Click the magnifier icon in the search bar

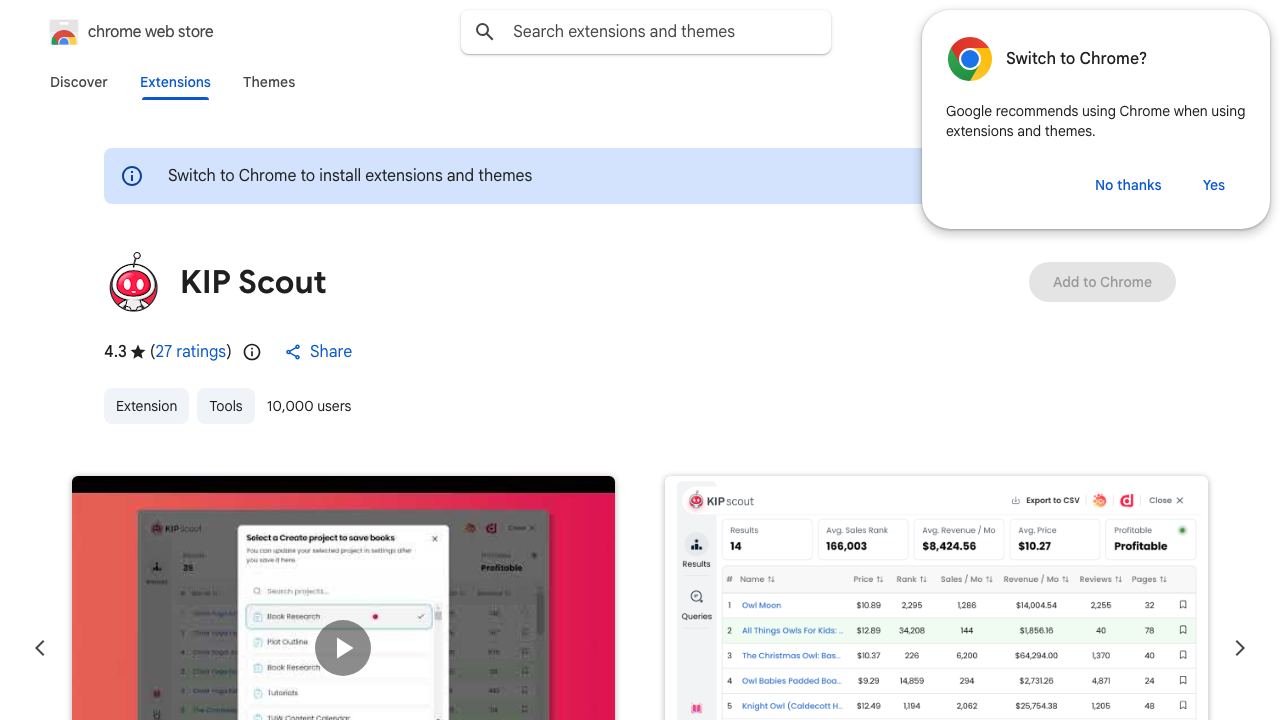(x=485, y=32)
